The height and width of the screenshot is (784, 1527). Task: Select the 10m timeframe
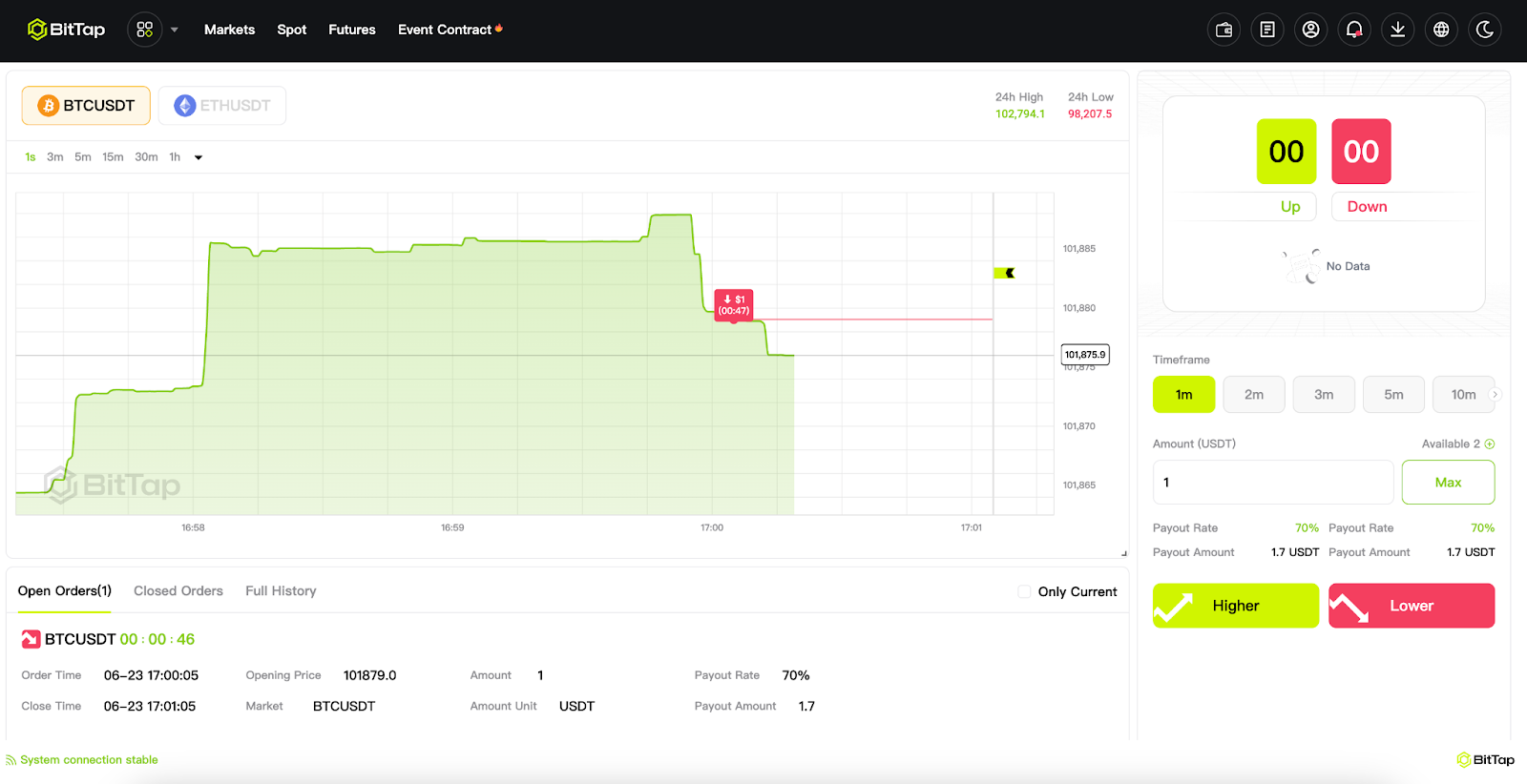1463,395
